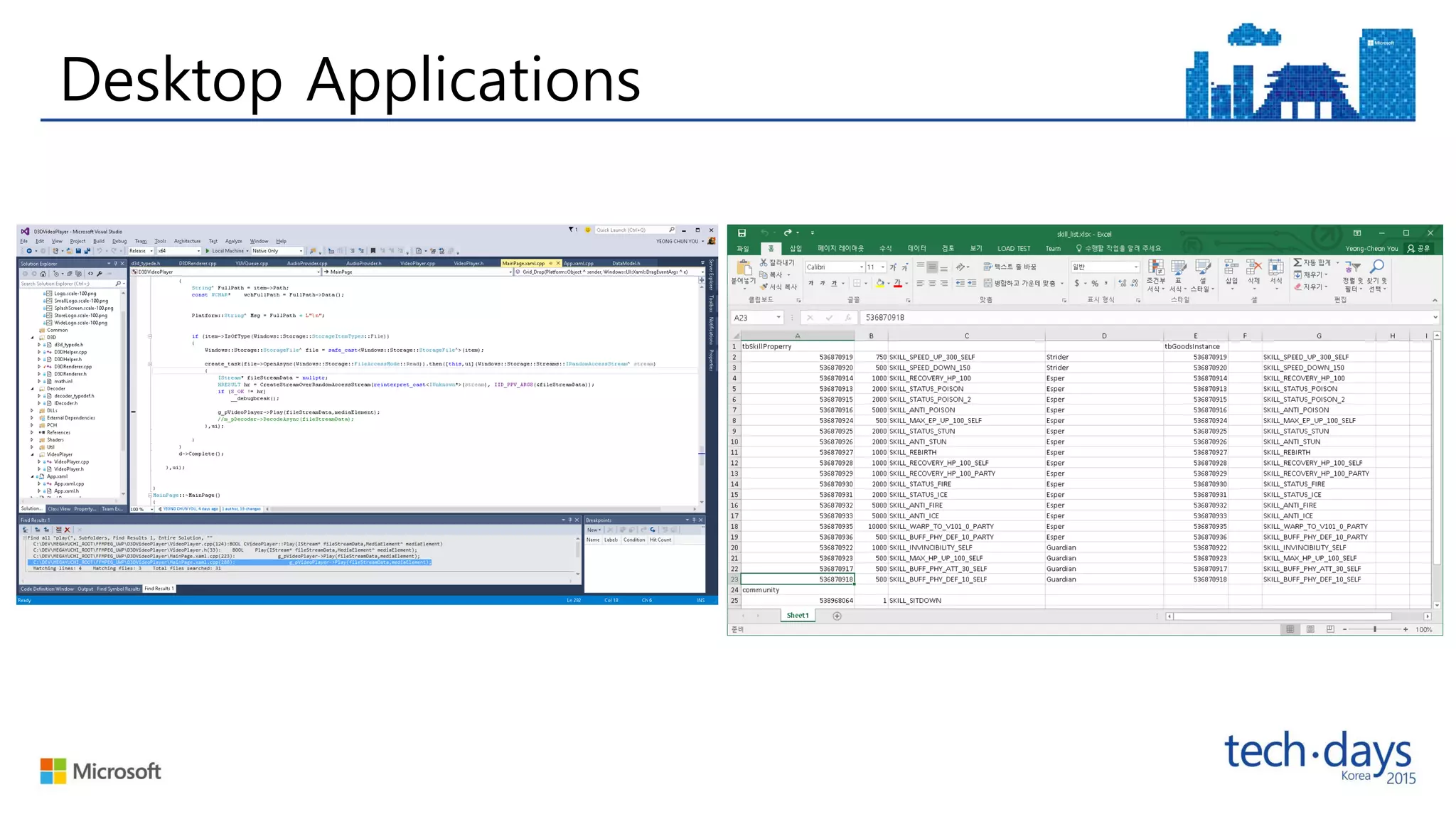Switch to VideoPlayer.cpp editor tab
The image size is (1456, 819).
pos(417,263)
